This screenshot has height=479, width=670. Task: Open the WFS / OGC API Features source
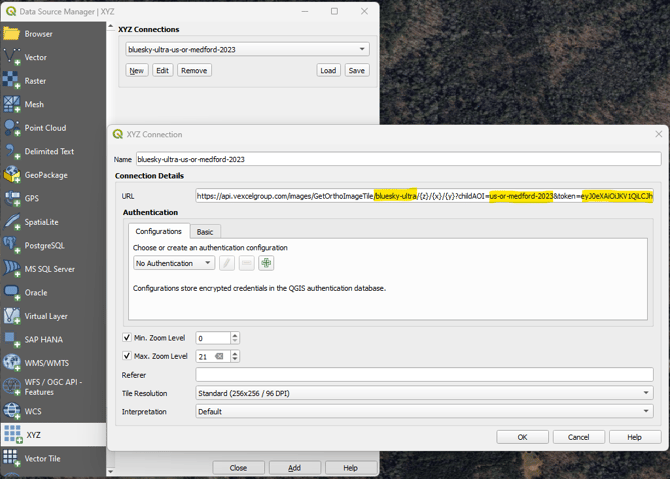coord(53,387)
